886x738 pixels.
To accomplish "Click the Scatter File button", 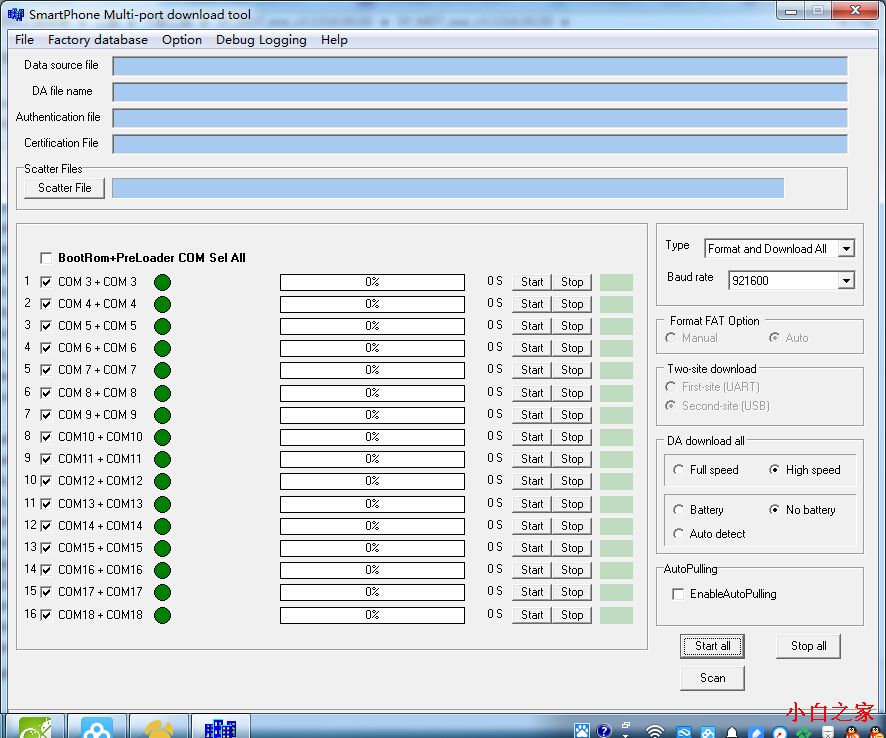I will click(x=64, y=188).
